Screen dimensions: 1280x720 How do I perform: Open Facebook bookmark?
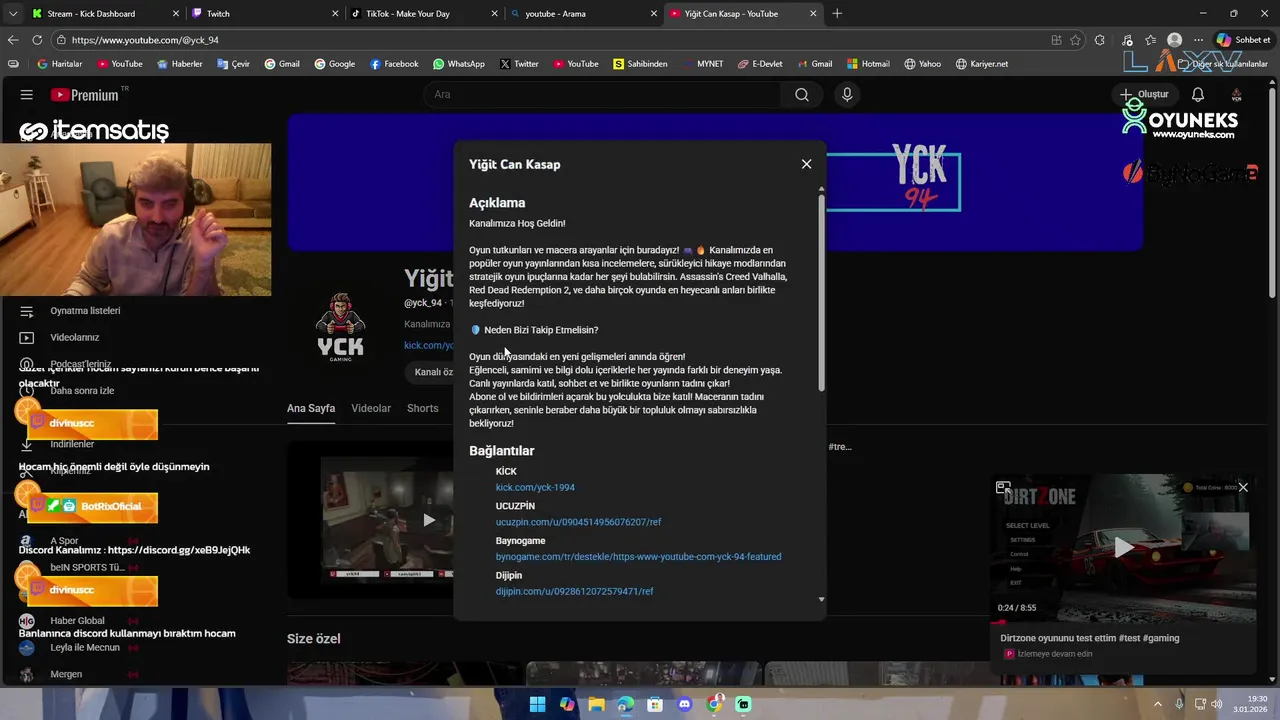point(393,64)
